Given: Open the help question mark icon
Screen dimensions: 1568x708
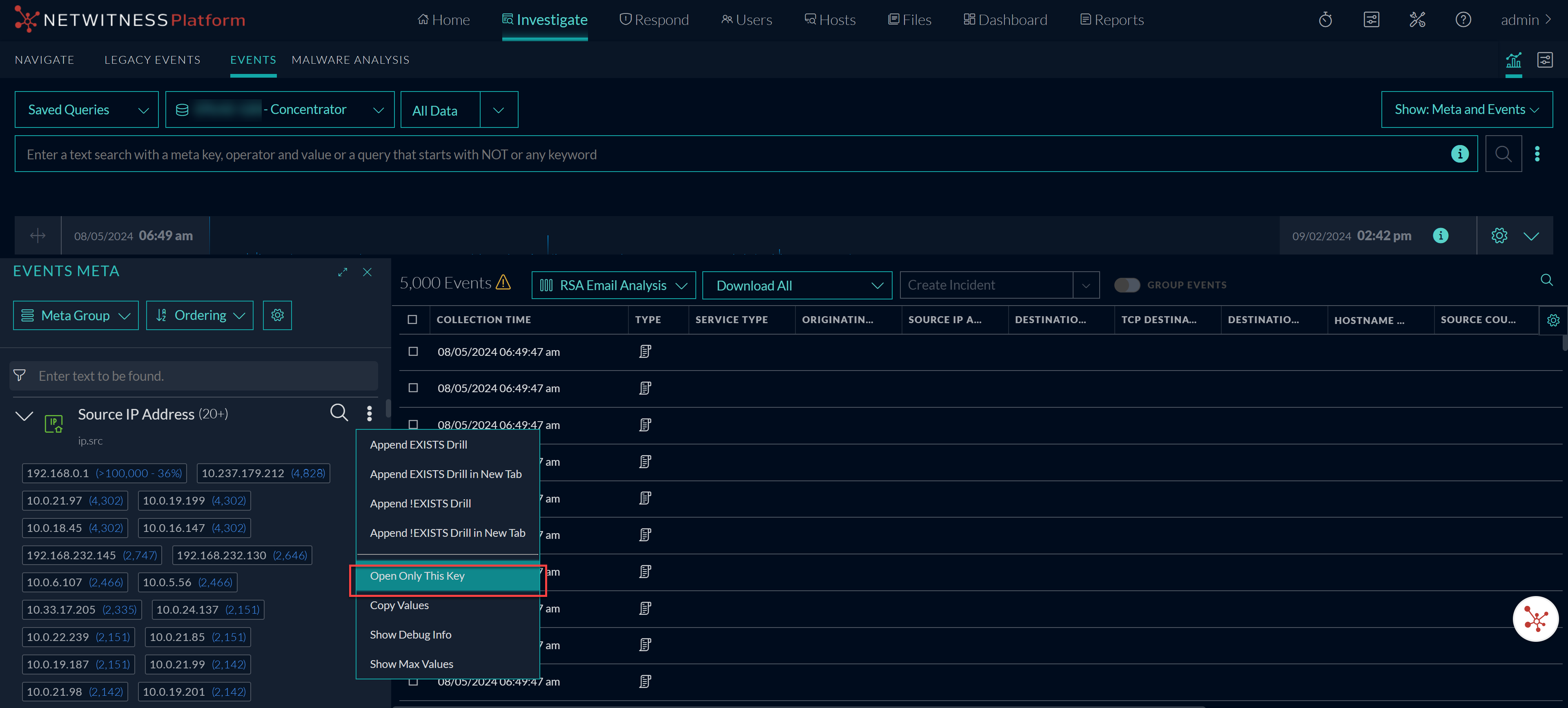Looking at the screenshot, I should coord(1463,20).
